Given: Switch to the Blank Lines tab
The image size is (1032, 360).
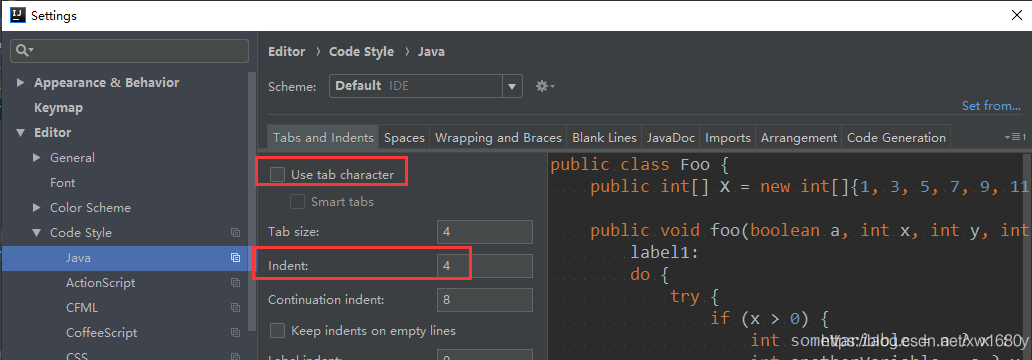Looking at the screenshot, I should click(x=604, y=138).
